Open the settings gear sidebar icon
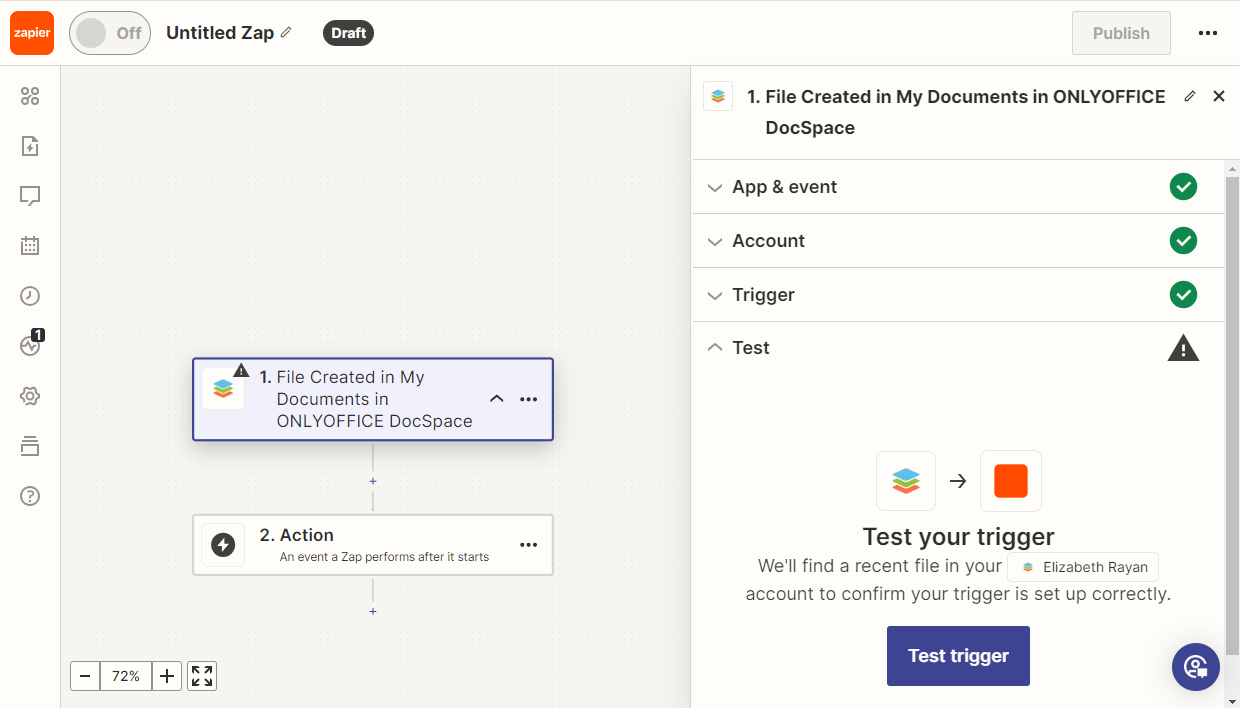1240x708 pixels. [x=30, y=396]
